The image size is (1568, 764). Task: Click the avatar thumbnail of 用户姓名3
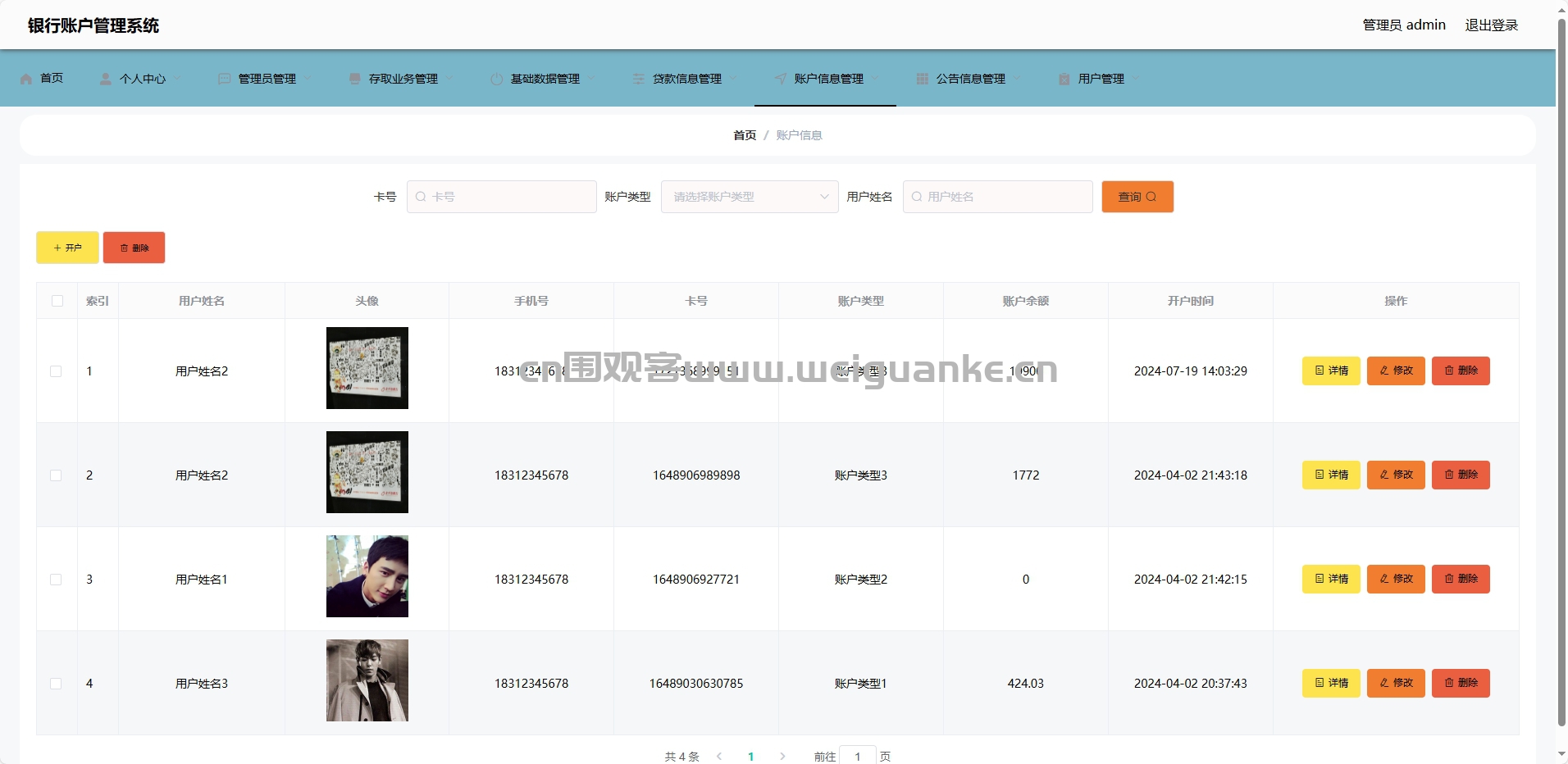(x=367, y=680)
